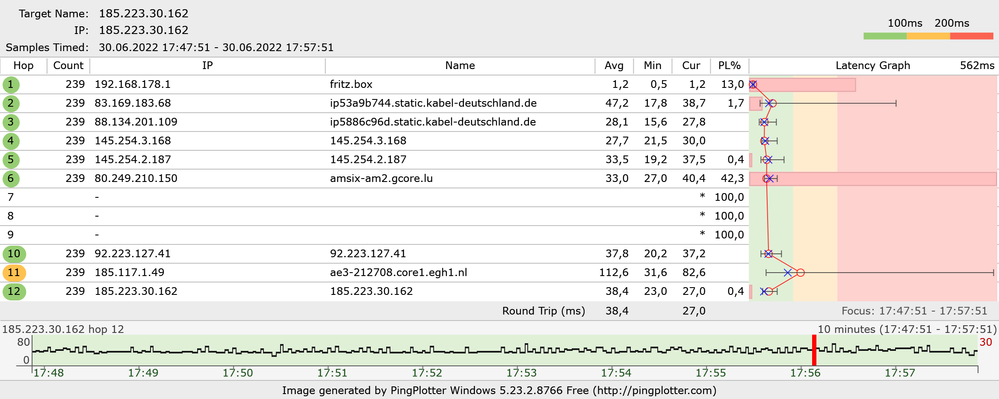Click the green 100ms legend swatch

point(885,36)
